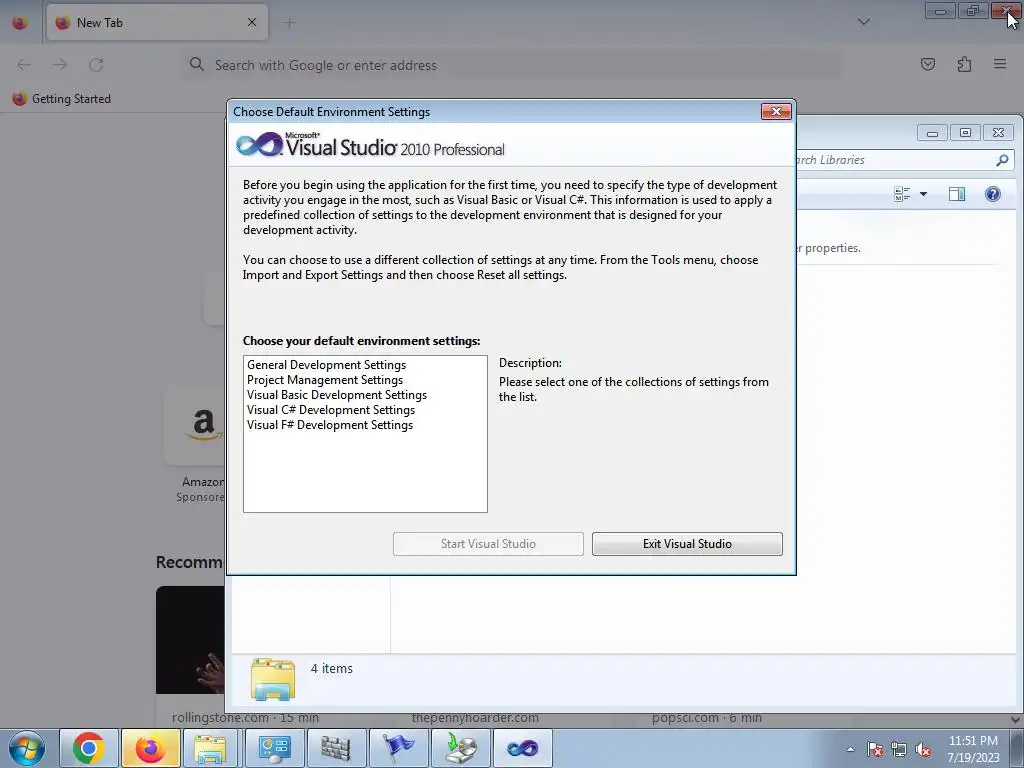Image resolution: width=1024 pixels, height=768 pixels.
Task: Open the thepennyhoarder.com article
Action: click(475, 718)
